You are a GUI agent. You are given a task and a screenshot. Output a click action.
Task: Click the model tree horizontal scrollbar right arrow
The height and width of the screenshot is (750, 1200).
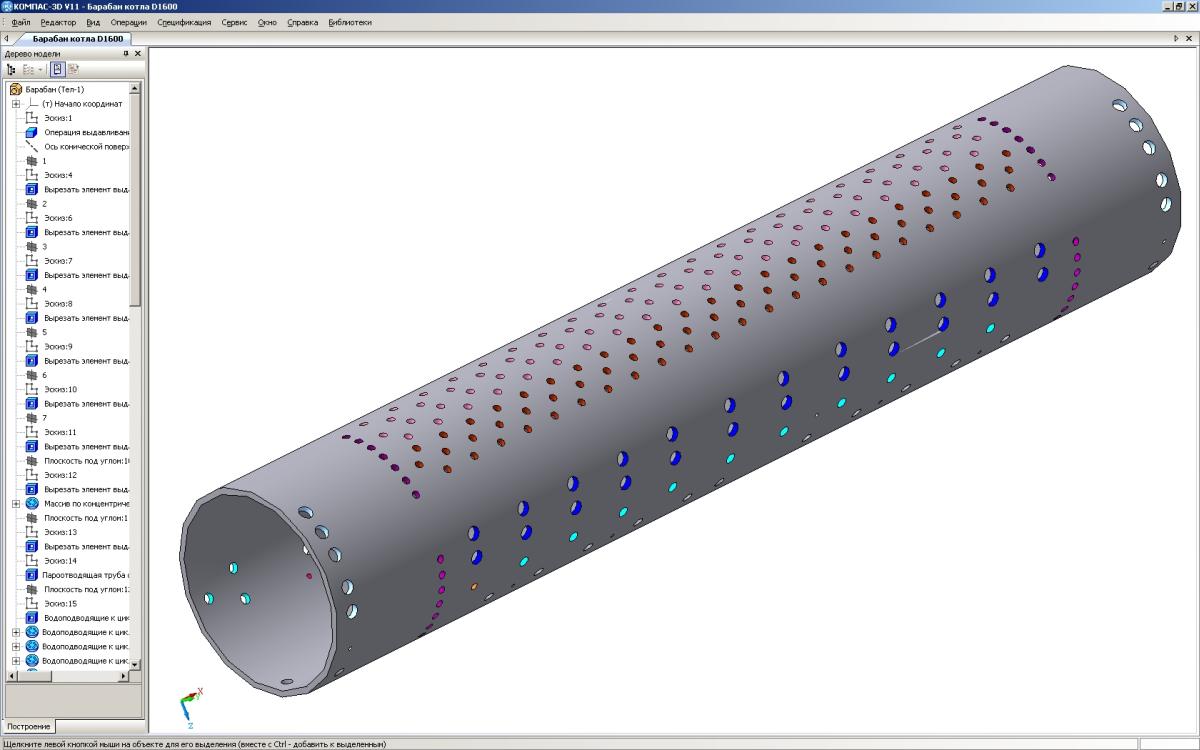click(125, 677)
